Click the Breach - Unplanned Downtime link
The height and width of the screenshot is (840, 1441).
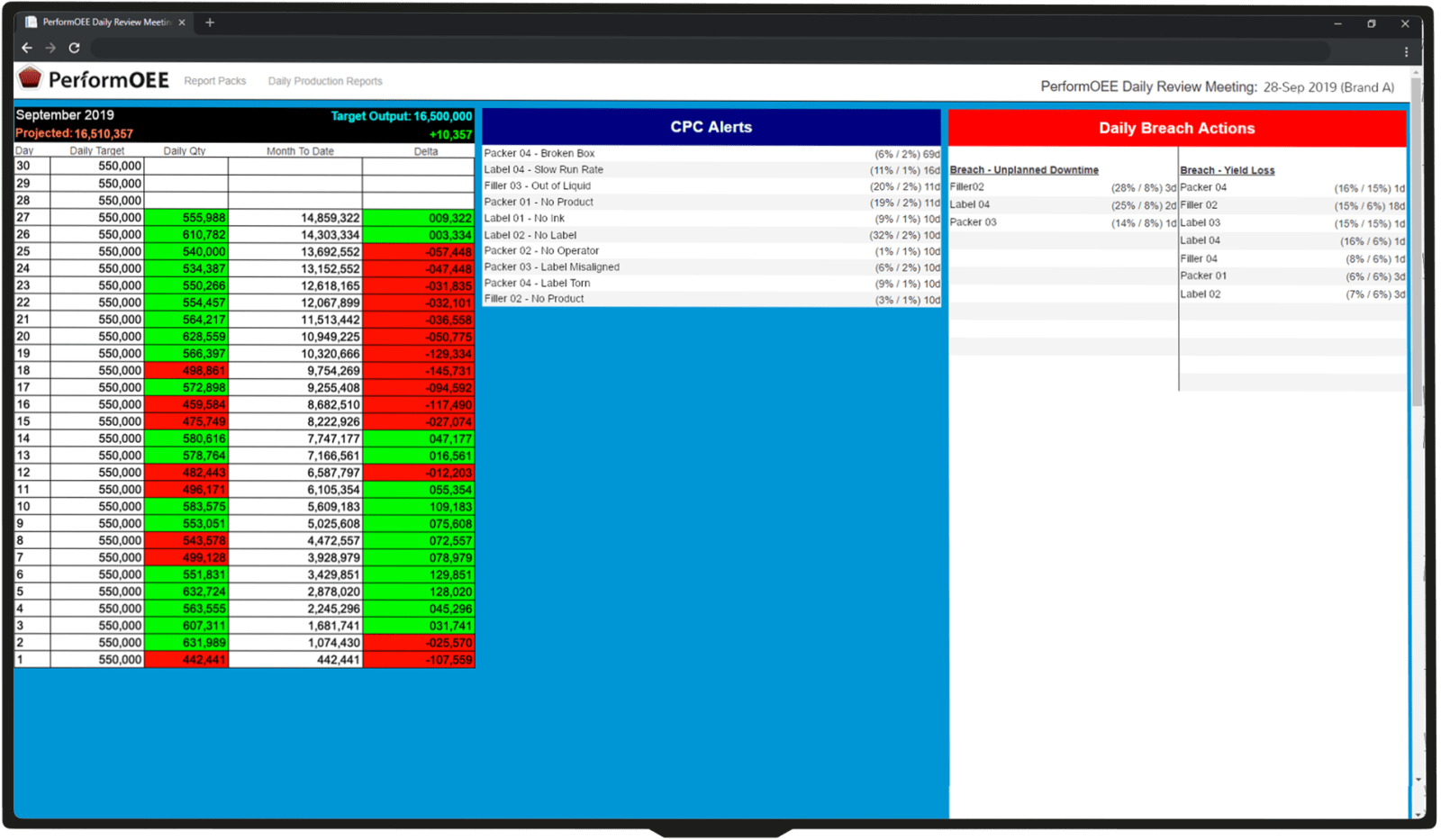click(x=1024, y=170)
